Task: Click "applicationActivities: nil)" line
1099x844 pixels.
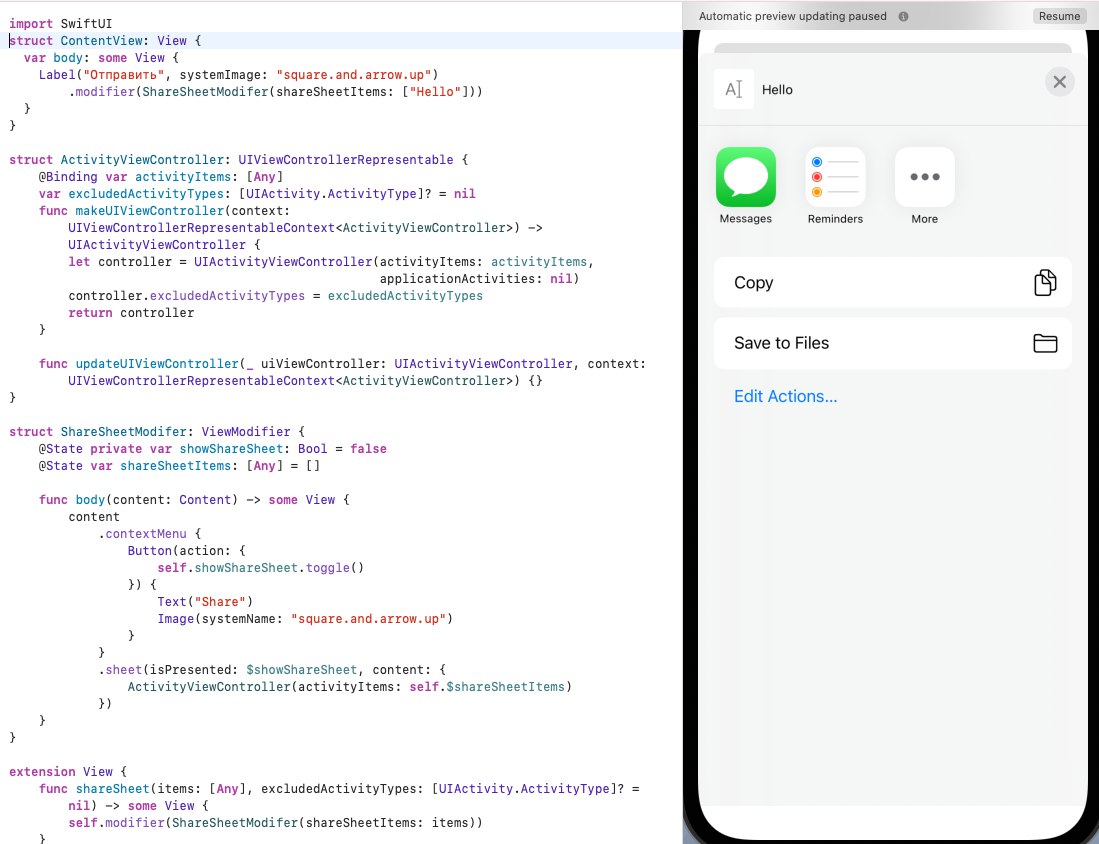Action: pos(479,279)
